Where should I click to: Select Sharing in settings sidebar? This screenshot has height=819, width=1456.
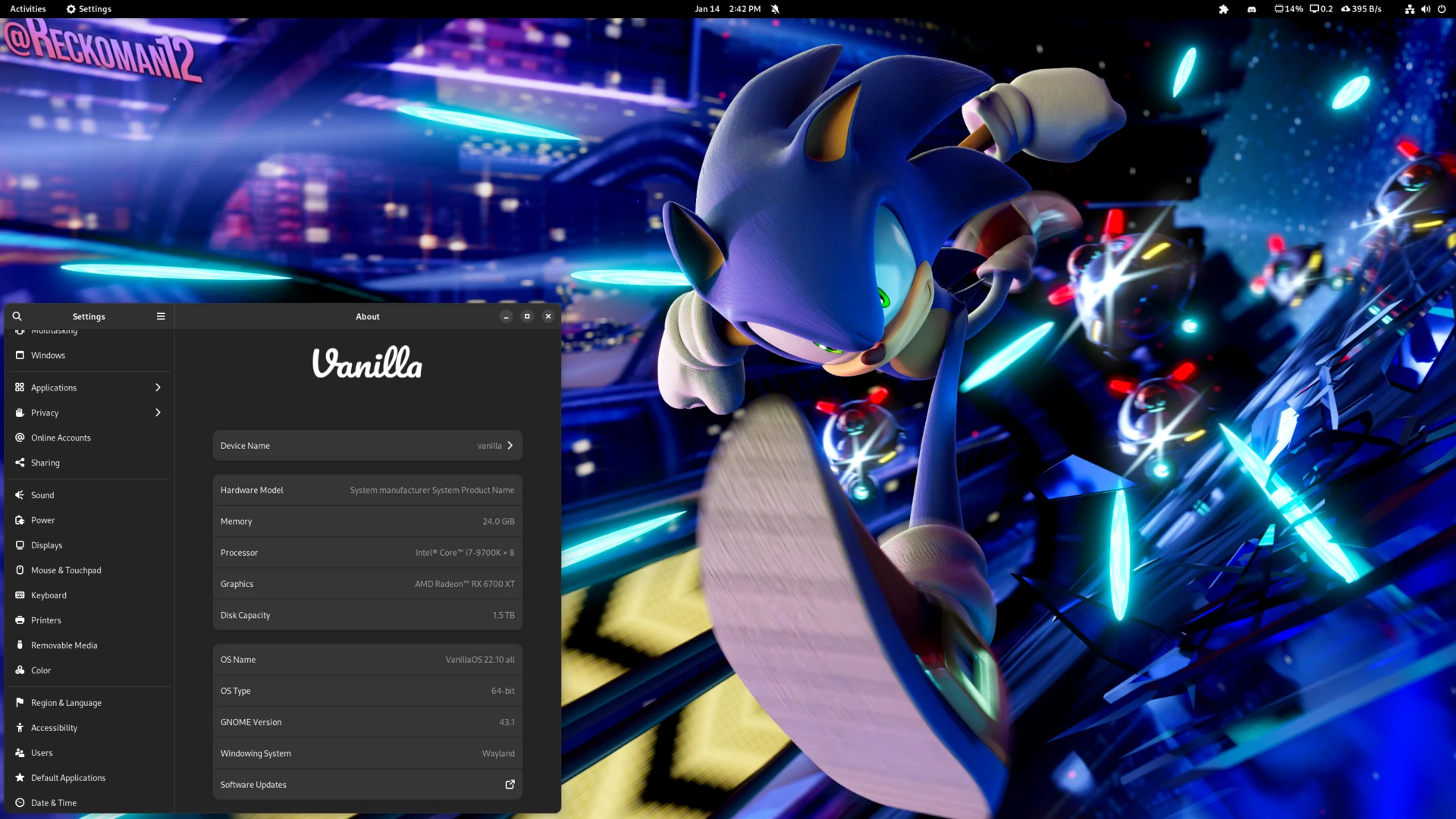[89, 463]
